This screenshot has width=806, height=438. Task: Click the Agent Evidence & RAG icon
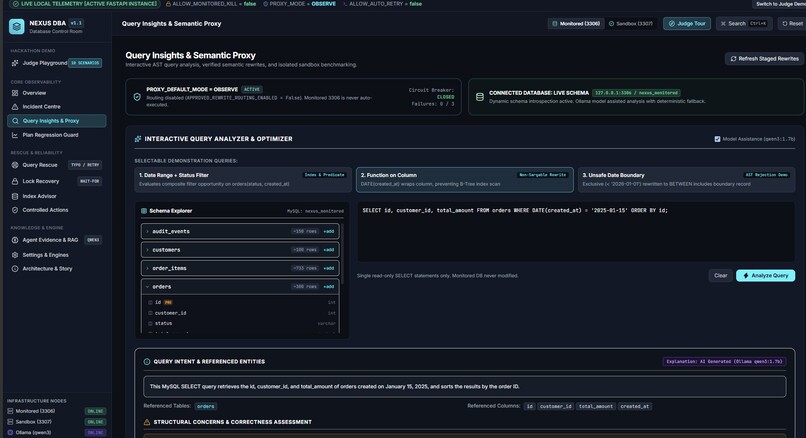coord(15,240)
